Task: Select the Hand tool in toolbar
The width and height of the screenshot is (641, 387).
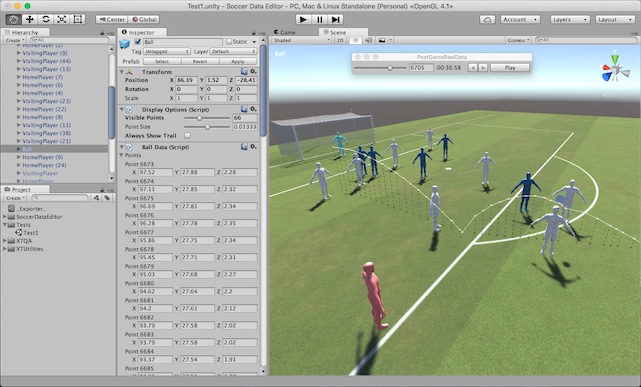Action: pos(13,19)
